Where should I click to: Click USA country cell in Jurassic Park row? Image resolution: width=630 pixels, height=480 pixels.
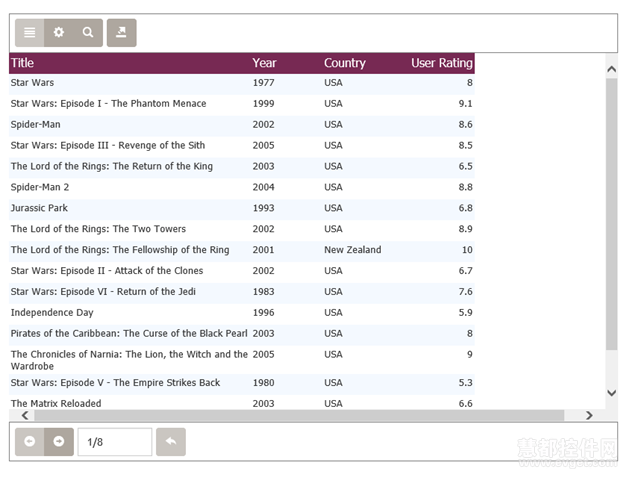[333, 208]
